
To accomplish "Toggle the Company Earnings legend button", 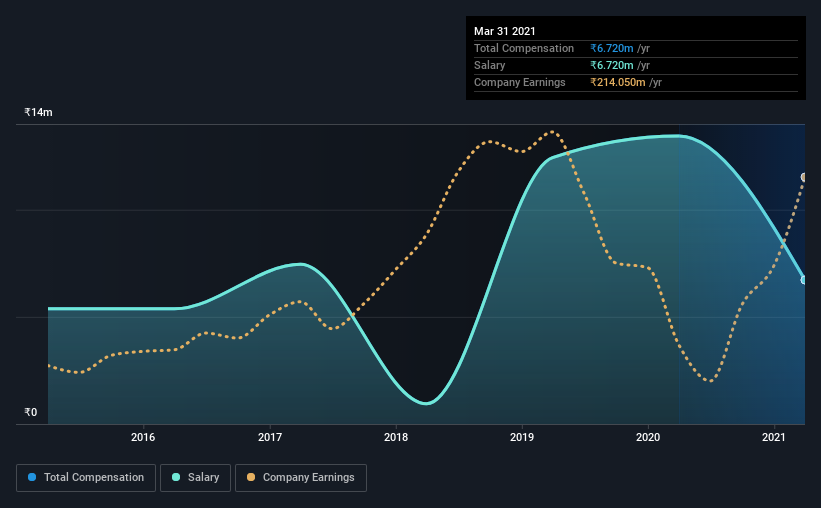I will coord(301,478).
